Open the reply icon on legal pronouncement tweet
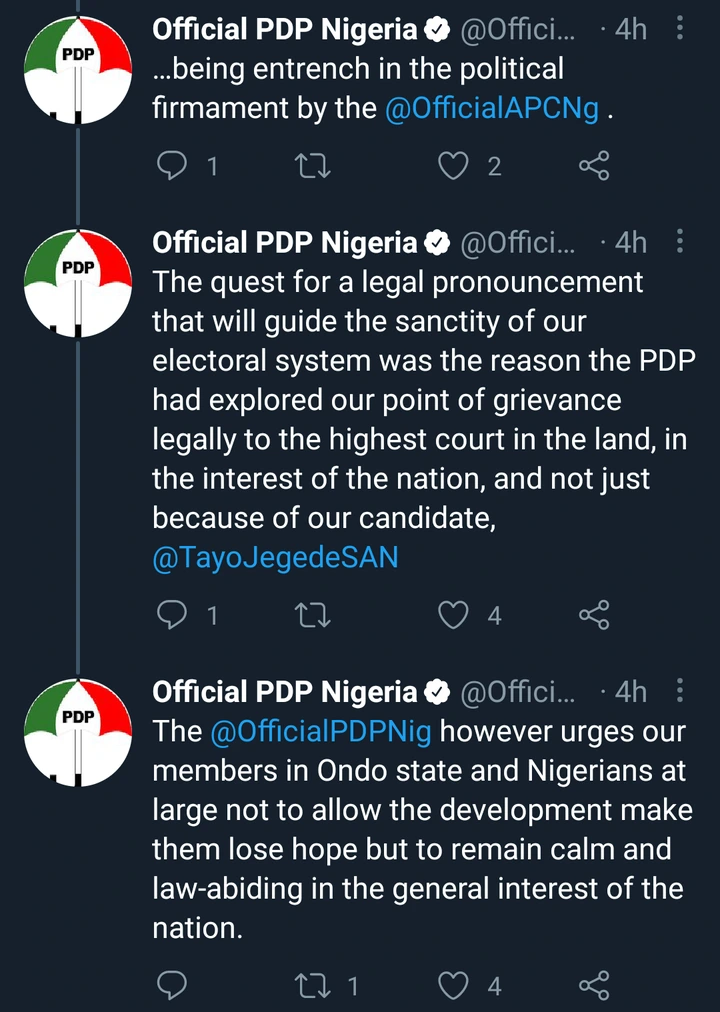 [174, 615]
